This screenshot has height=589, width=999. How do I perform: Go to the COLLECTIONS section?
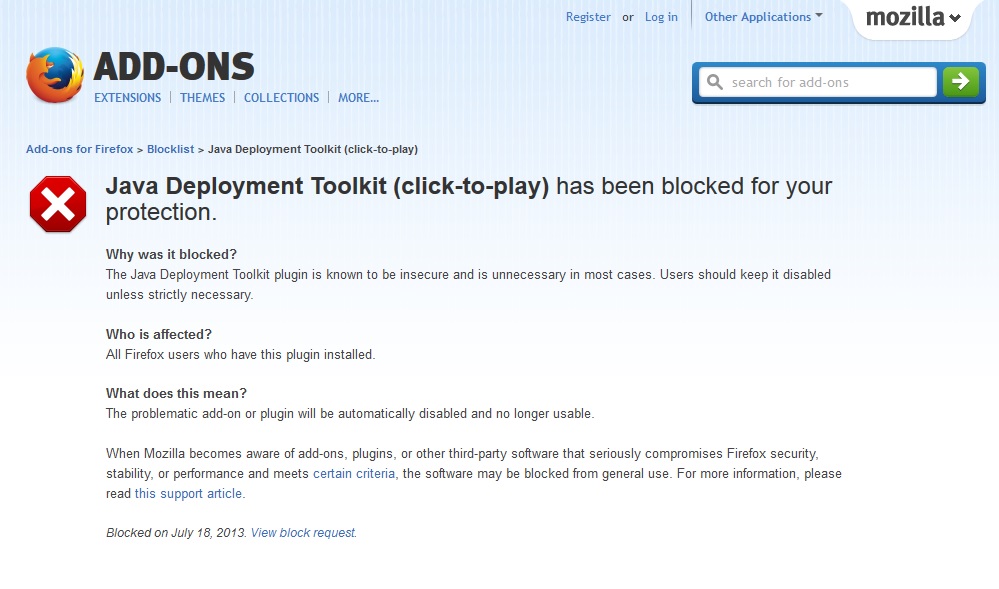pyautogui.click(x=281, y=98)
